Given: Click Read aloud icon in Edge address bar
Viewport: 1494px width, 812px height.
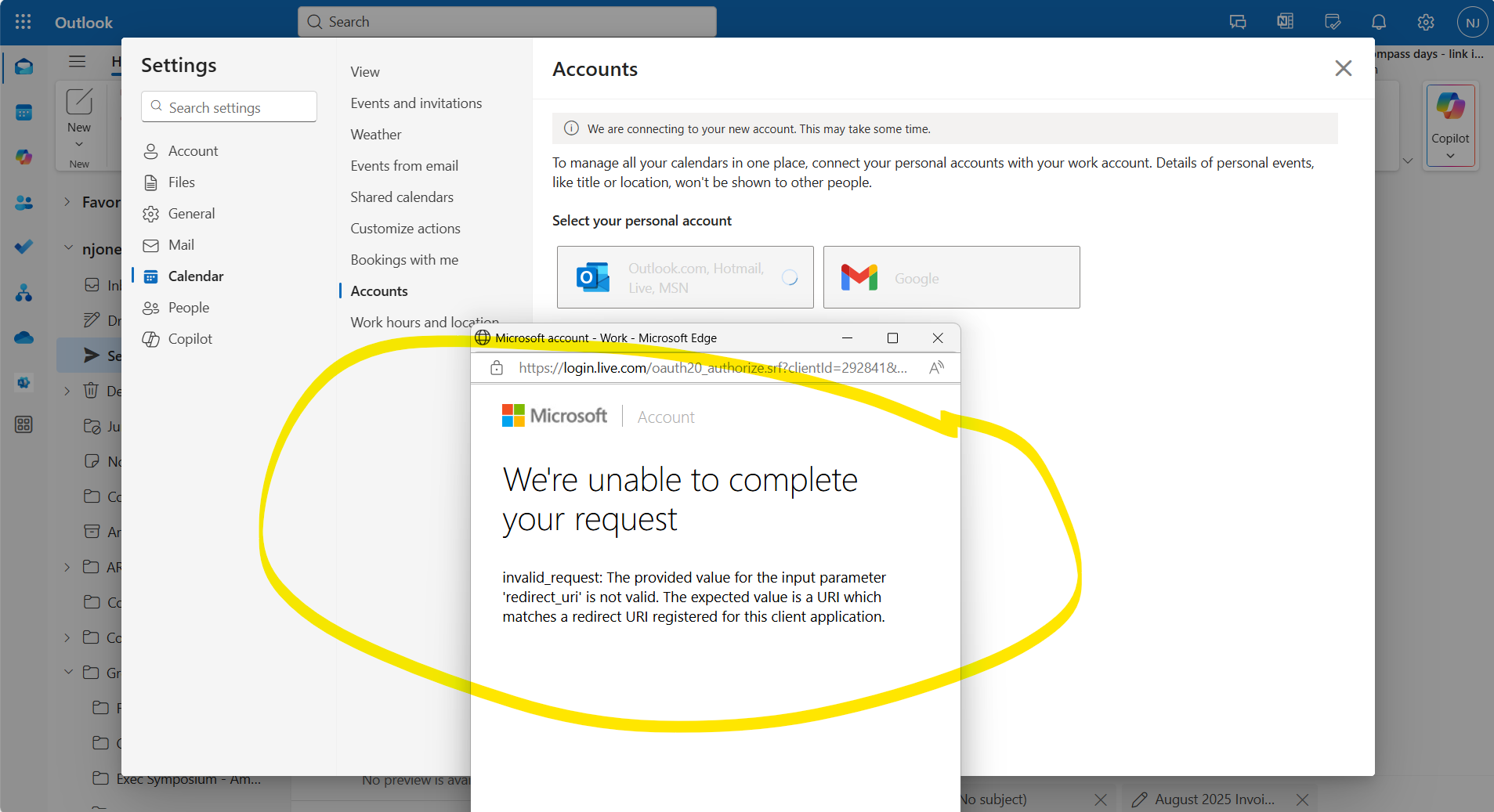Looking at the screenshot, I should click(936, 368).
